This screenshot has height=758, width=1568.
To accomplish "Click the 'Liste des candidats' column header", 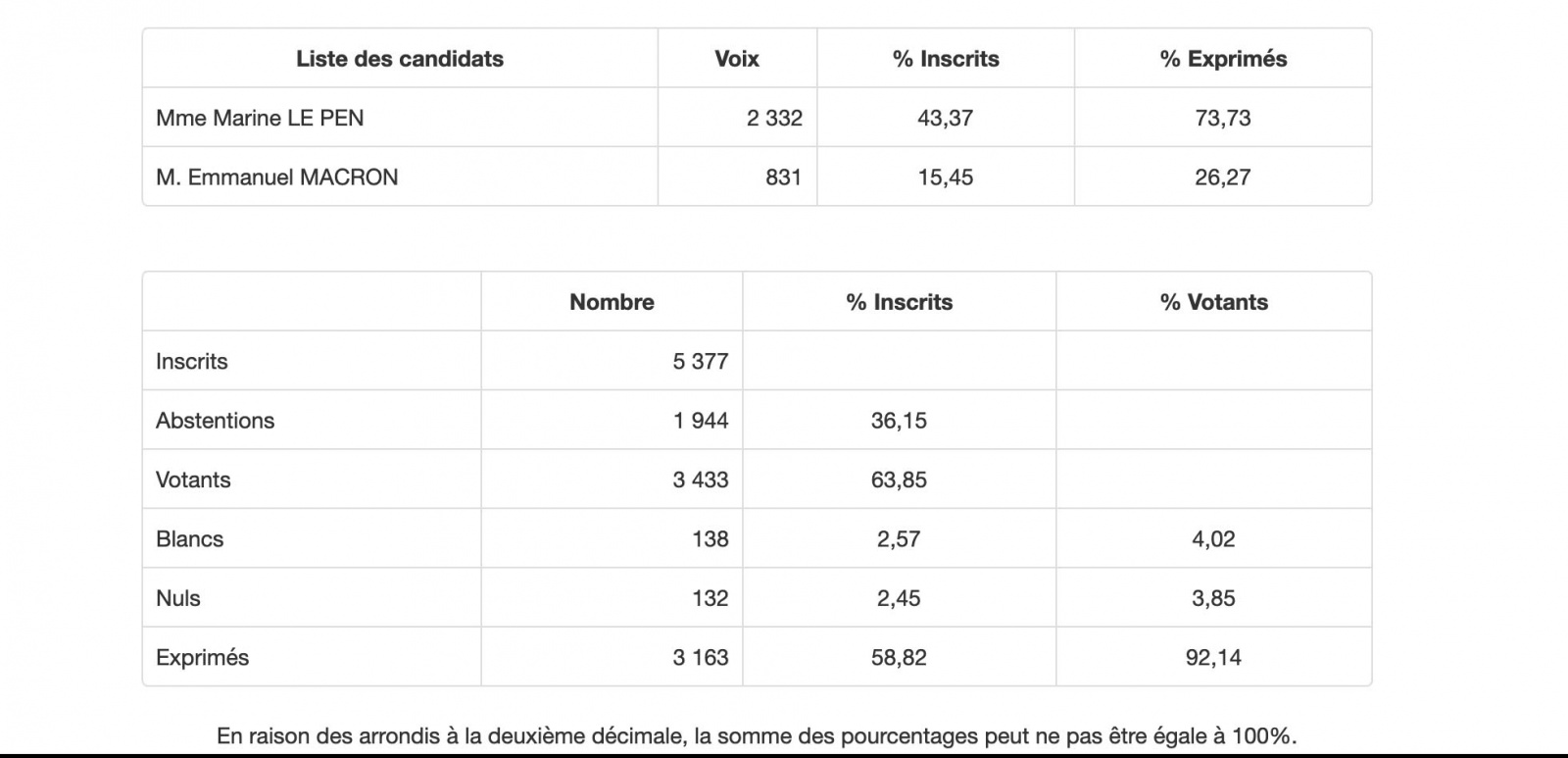I will pyautogui.click(x=400, y=59).
